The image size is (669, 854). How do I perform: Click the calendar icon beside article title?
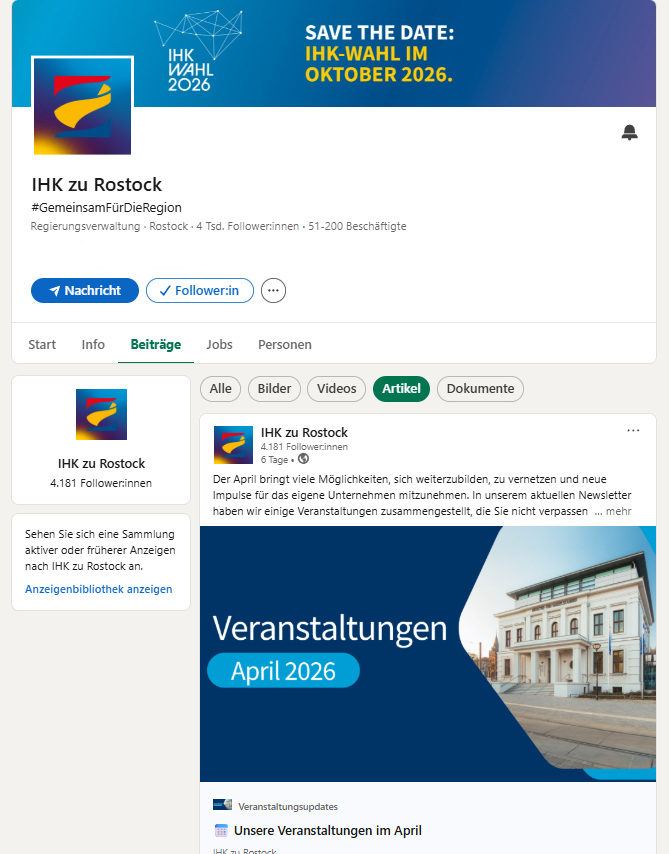tap(221, 831)
